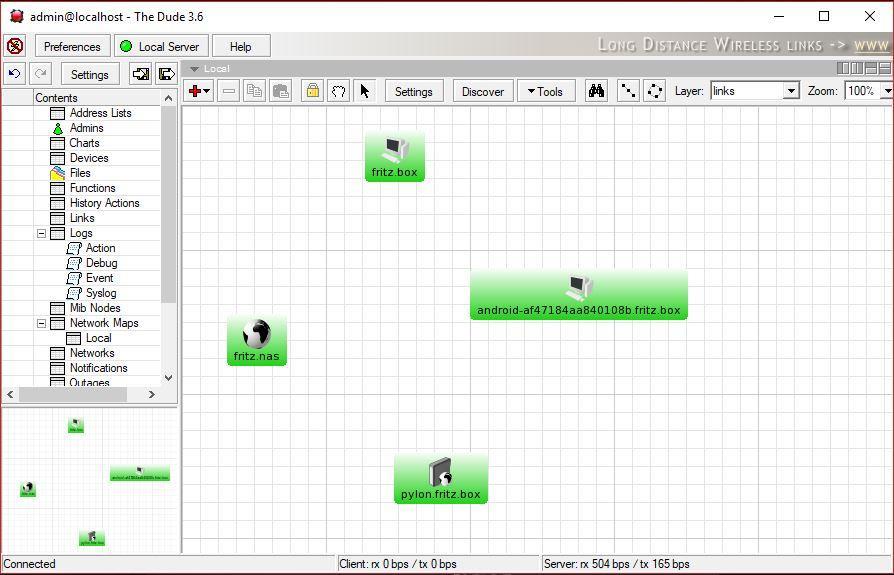Click the pylon device in overview minimap
The image size is (894, 575).
[x=92, y=539]
